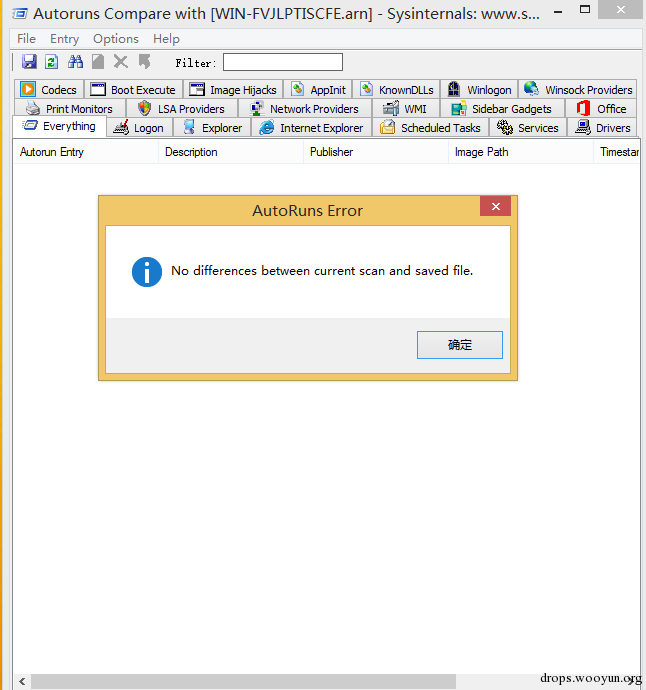Viewport: 646px width, 690px height.
Task: Open the LSA Providers tab
Action: (182, 109)
